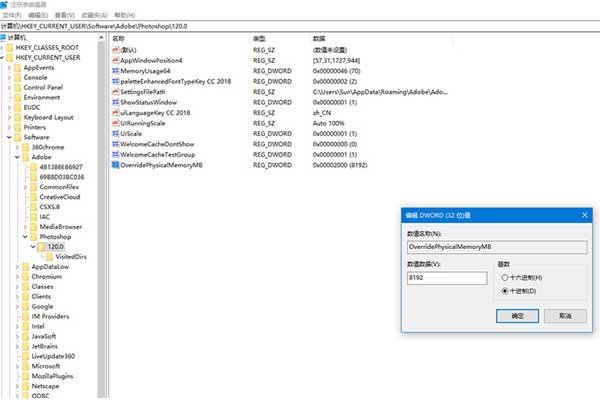Cancel the DWORD edit dialog
The width and height of the screenshot is (600, 400).
coord(565,316)
